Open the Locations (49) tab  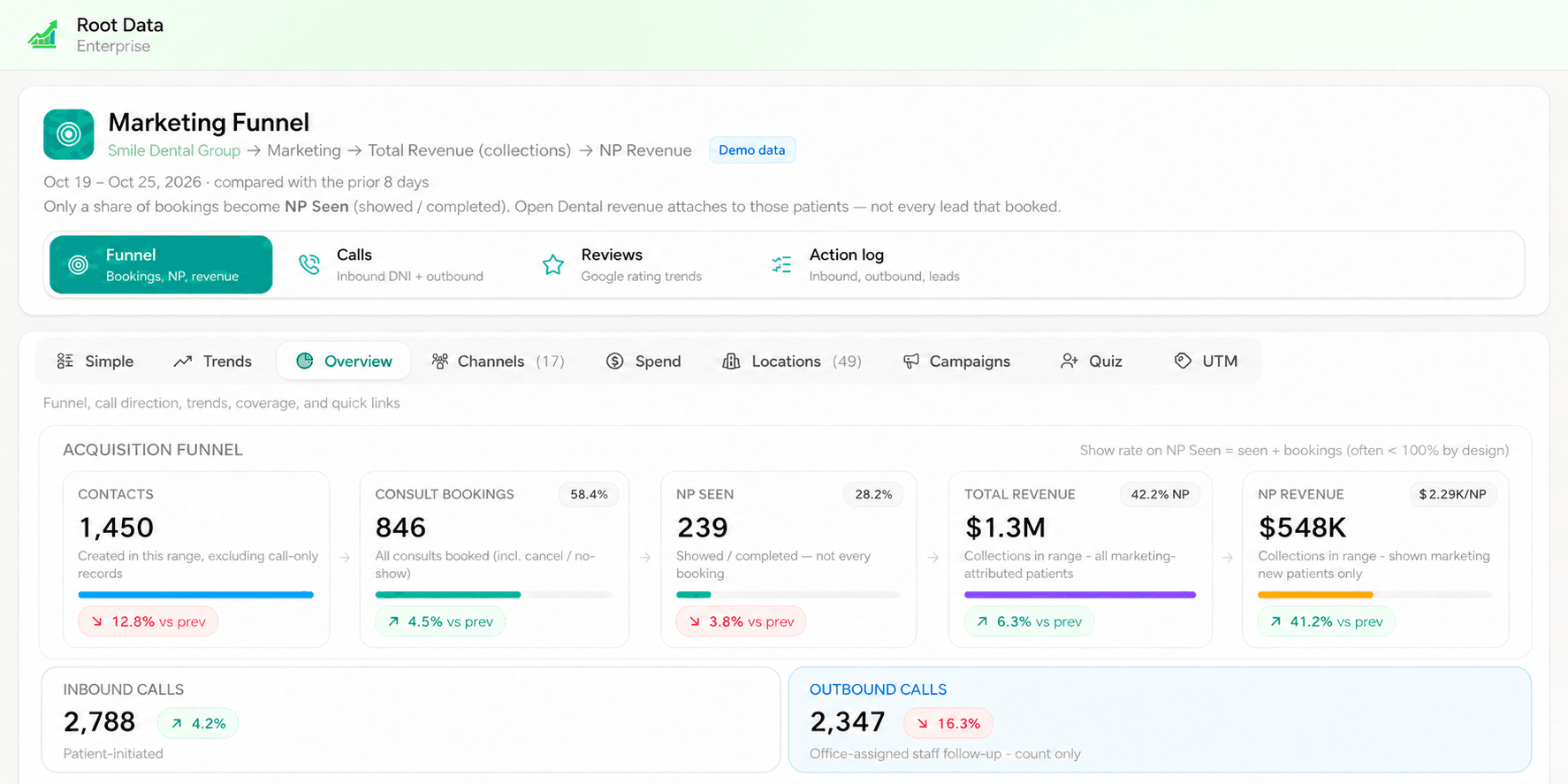tap(792, 361)
